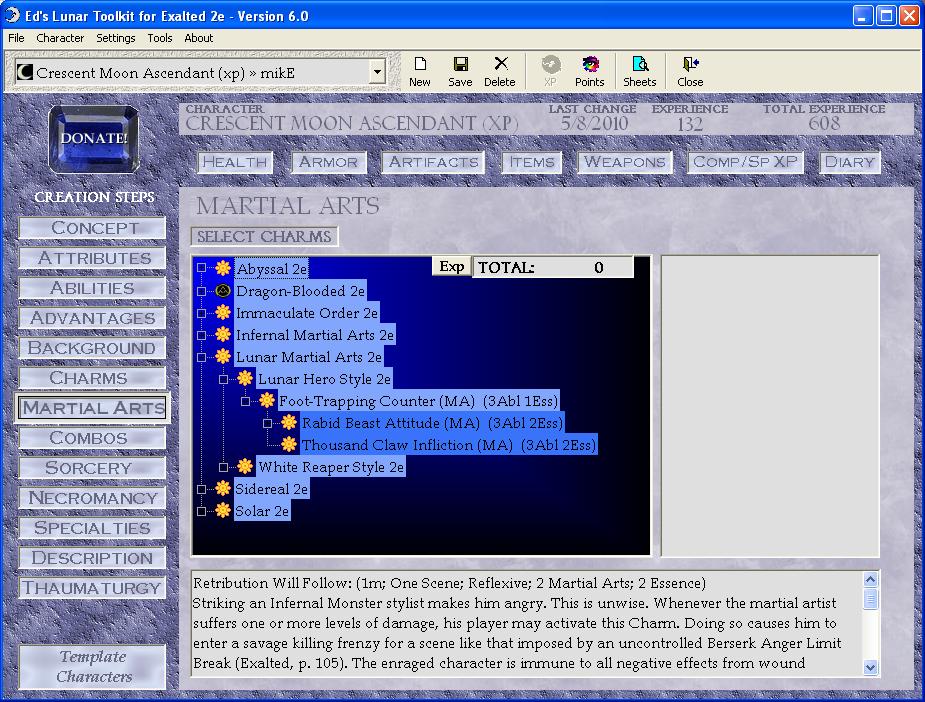Click the dark icon beside Dragon-Blooded 2e
The height and width of the screenshot is (702, 925).
223,291
